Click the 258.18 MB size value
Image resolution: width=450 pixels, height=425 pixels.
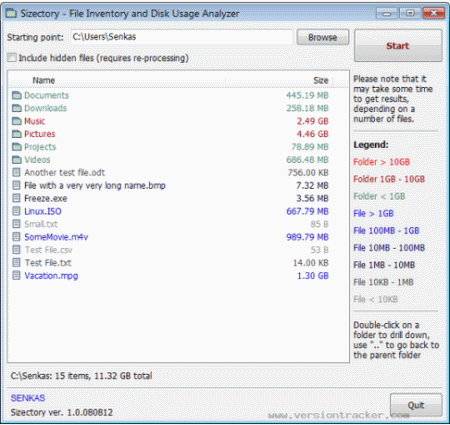(x=307, y=108)
